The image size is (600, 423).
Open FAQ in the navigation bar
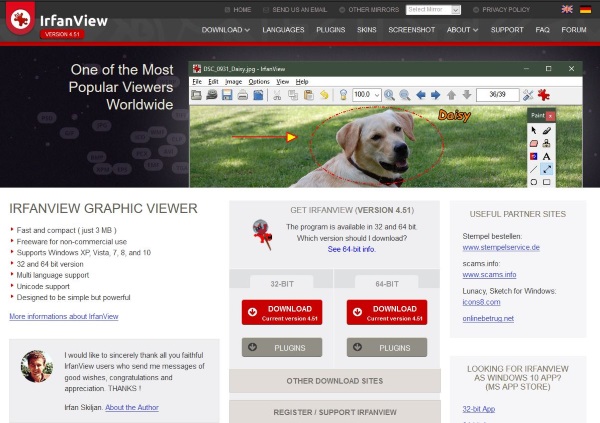click(542, 30)
